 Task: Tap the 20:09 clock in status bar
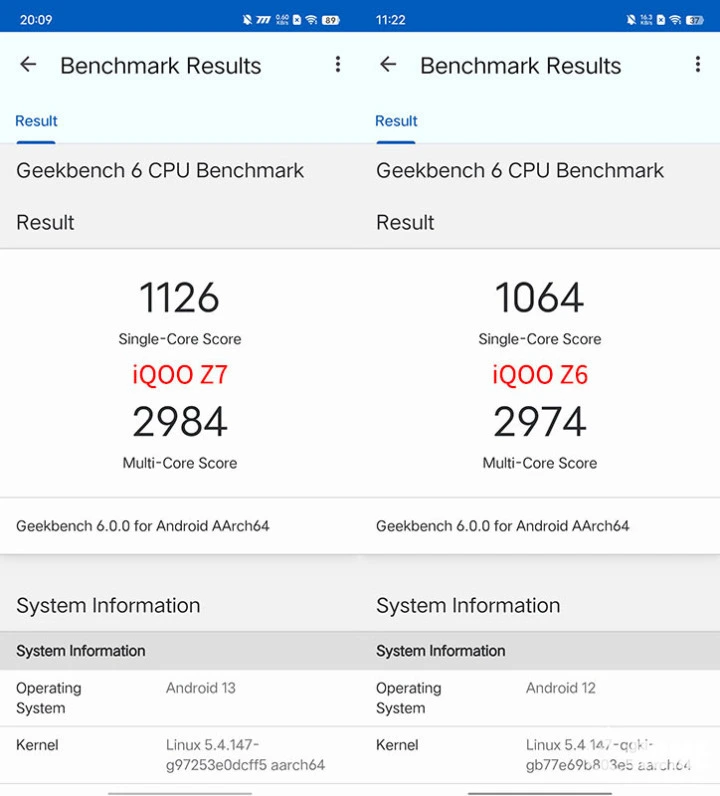36,19
